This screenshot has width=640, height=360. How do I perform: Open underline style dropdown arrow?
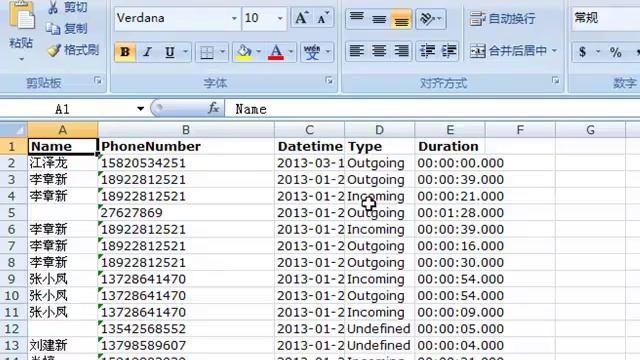tap(185, 52)
